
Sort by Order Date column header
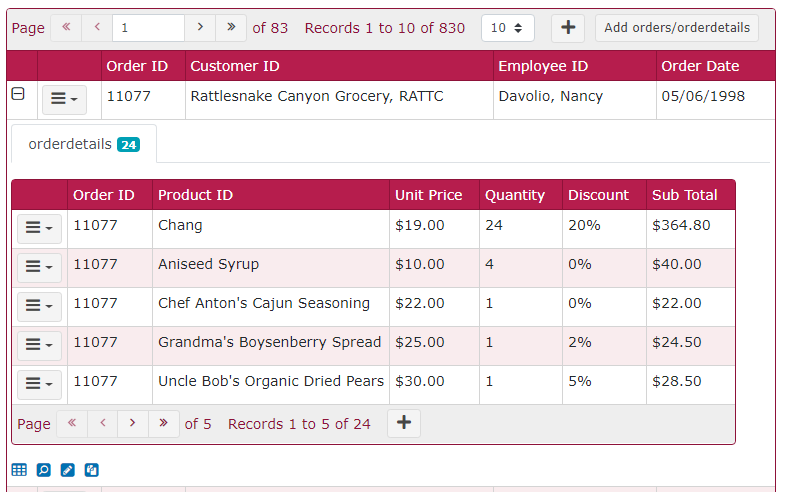(x=700, y=66)
